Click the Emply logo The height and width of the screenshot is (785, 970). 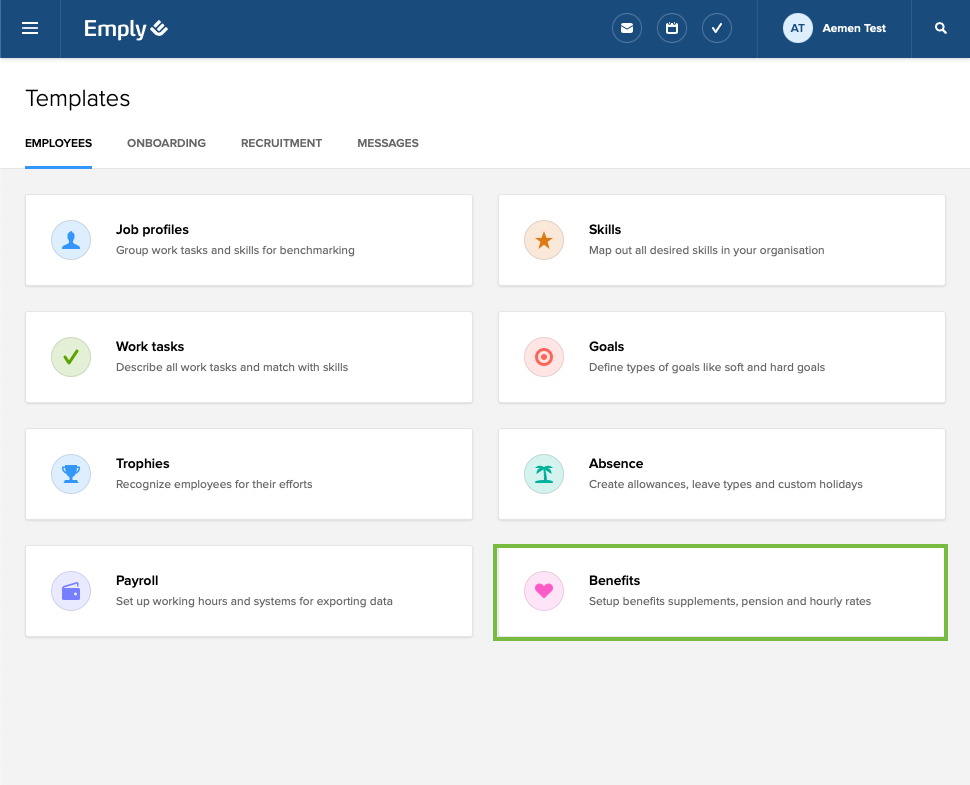[x=125, y=29]
